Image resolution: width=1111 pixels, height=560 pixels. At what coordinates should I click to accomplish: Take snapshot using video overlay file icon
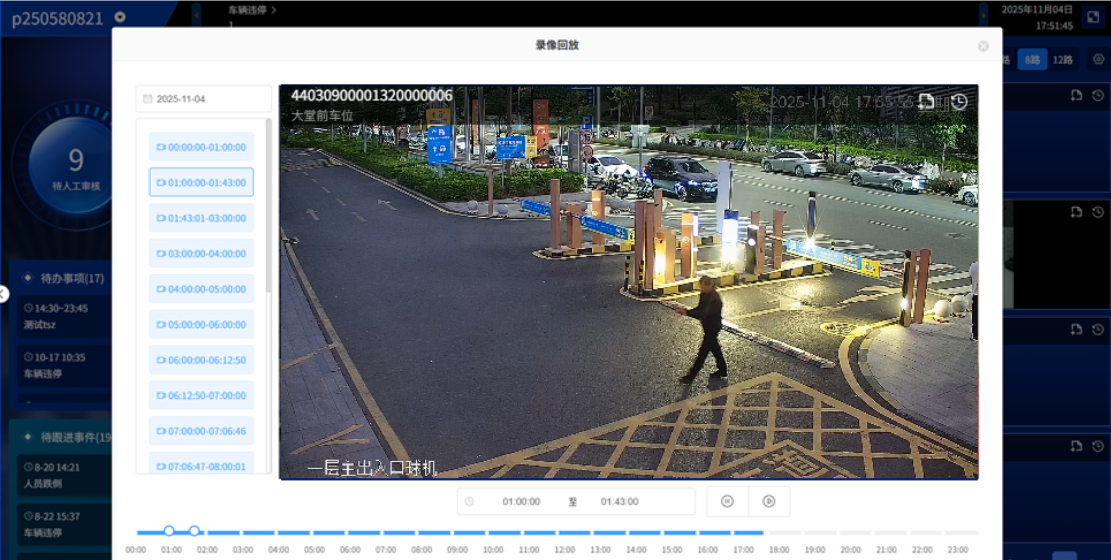coord(926,102)
